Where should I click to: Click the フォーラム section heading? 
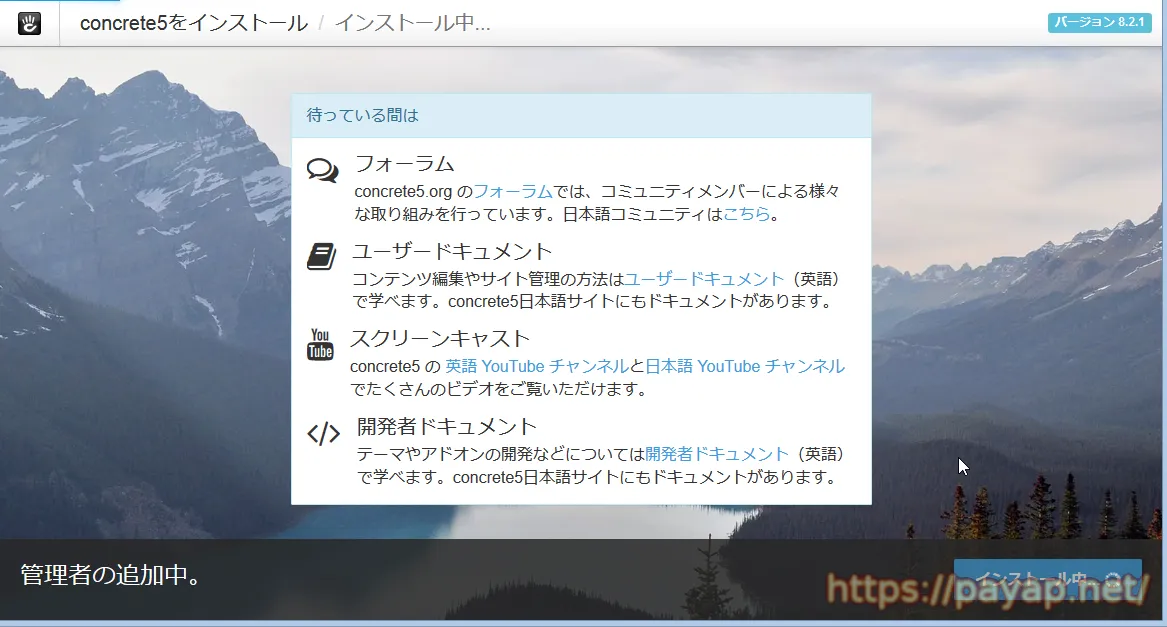[404, 164]
